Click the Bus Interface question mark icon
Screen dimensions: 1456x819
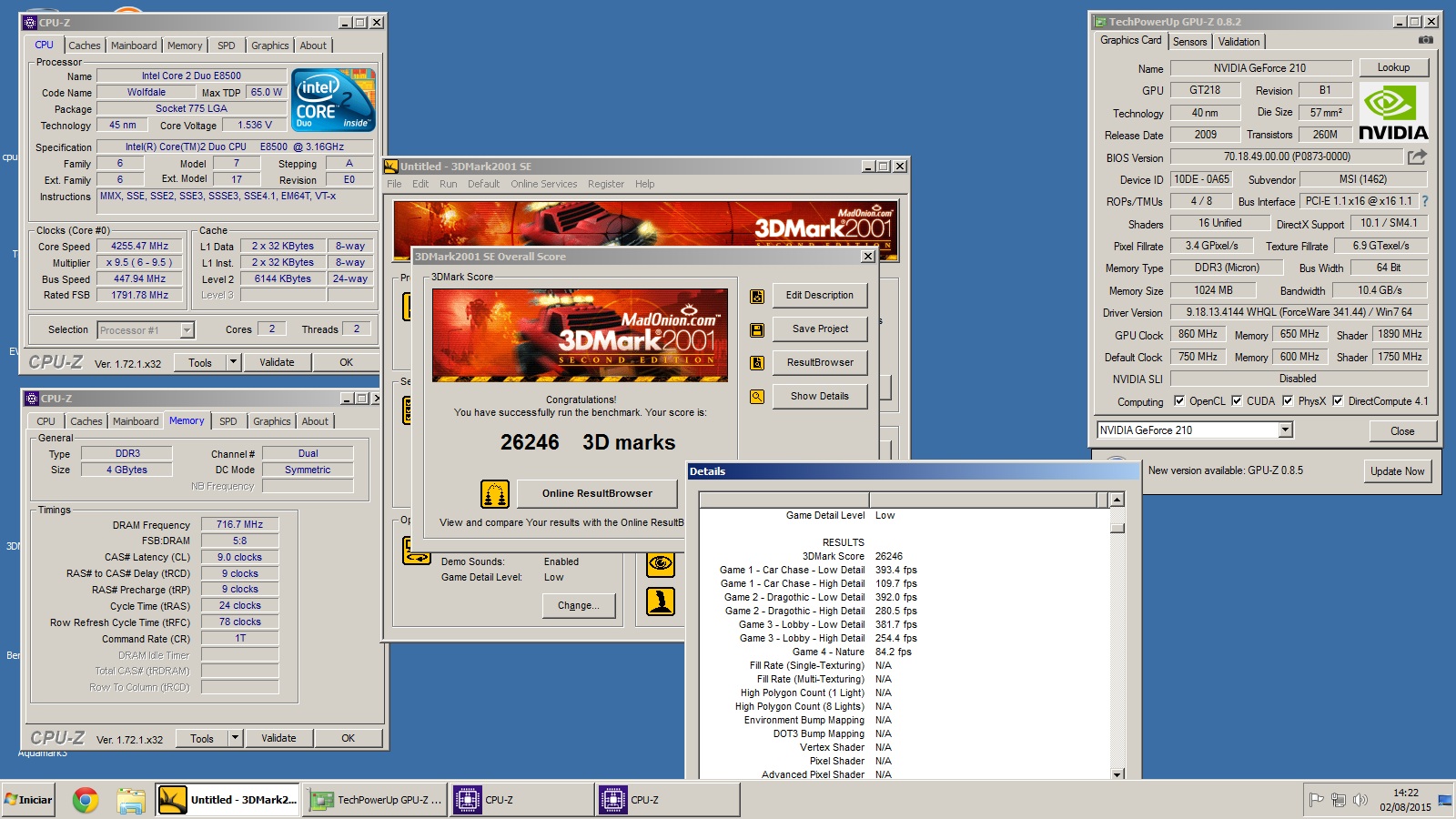(1425, 201)
